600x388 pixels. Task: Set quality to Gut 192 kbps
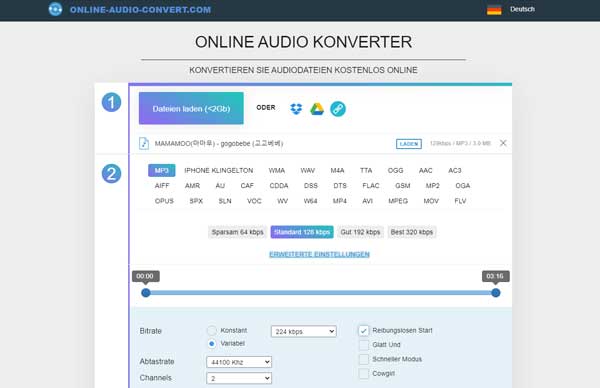coord(360,232)
